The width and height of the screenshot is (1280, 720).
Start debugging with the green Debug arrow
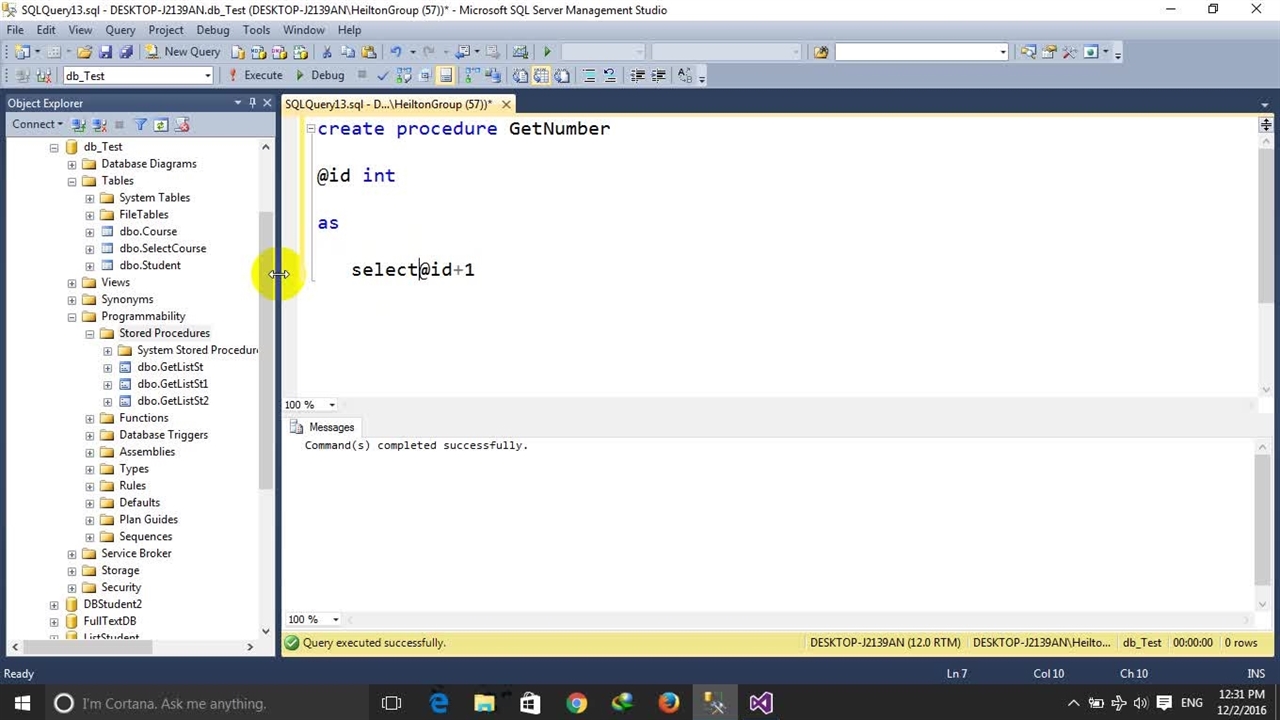coord(320,75)
